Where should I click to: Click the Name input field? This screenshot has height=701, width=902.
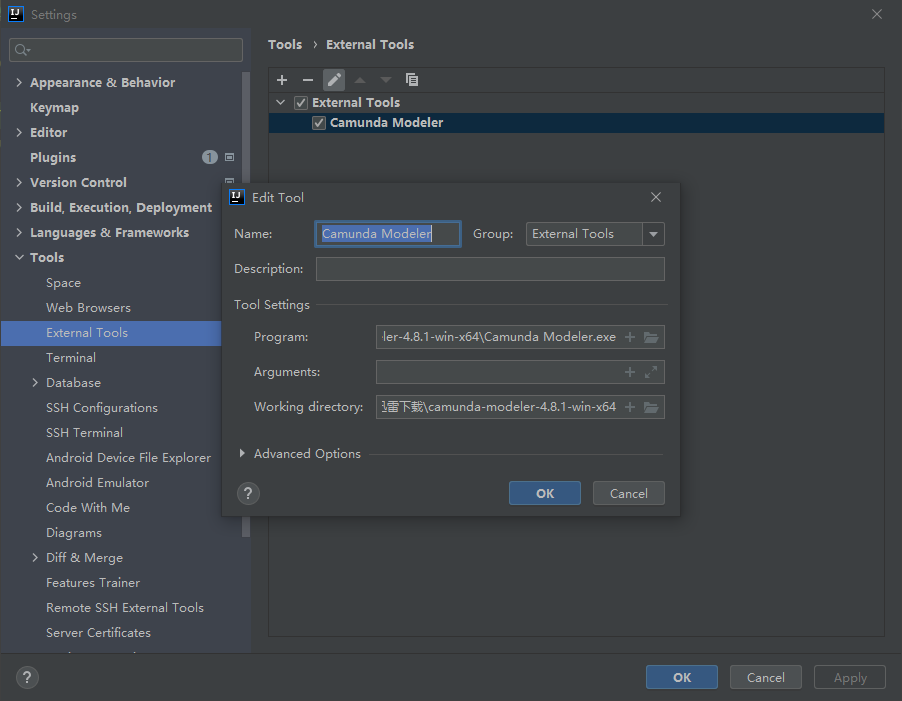[x=388, y=234]
